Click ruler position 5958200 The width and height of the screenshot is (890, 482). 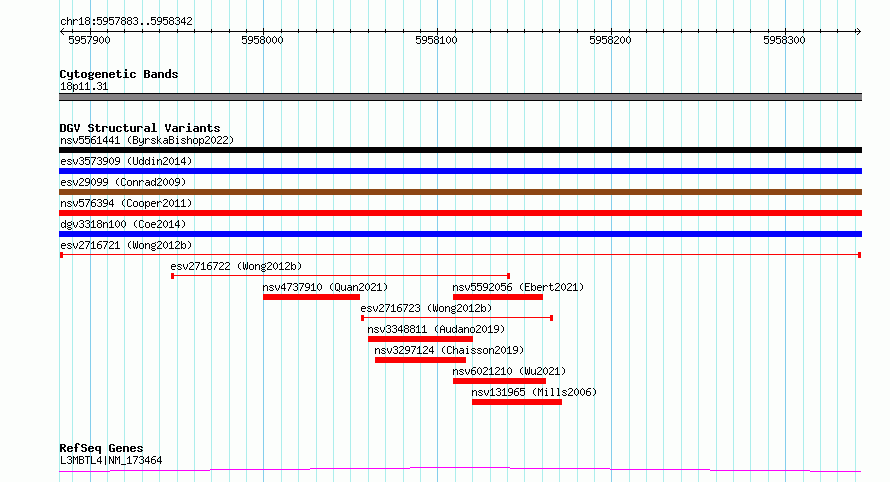point(610,40)
